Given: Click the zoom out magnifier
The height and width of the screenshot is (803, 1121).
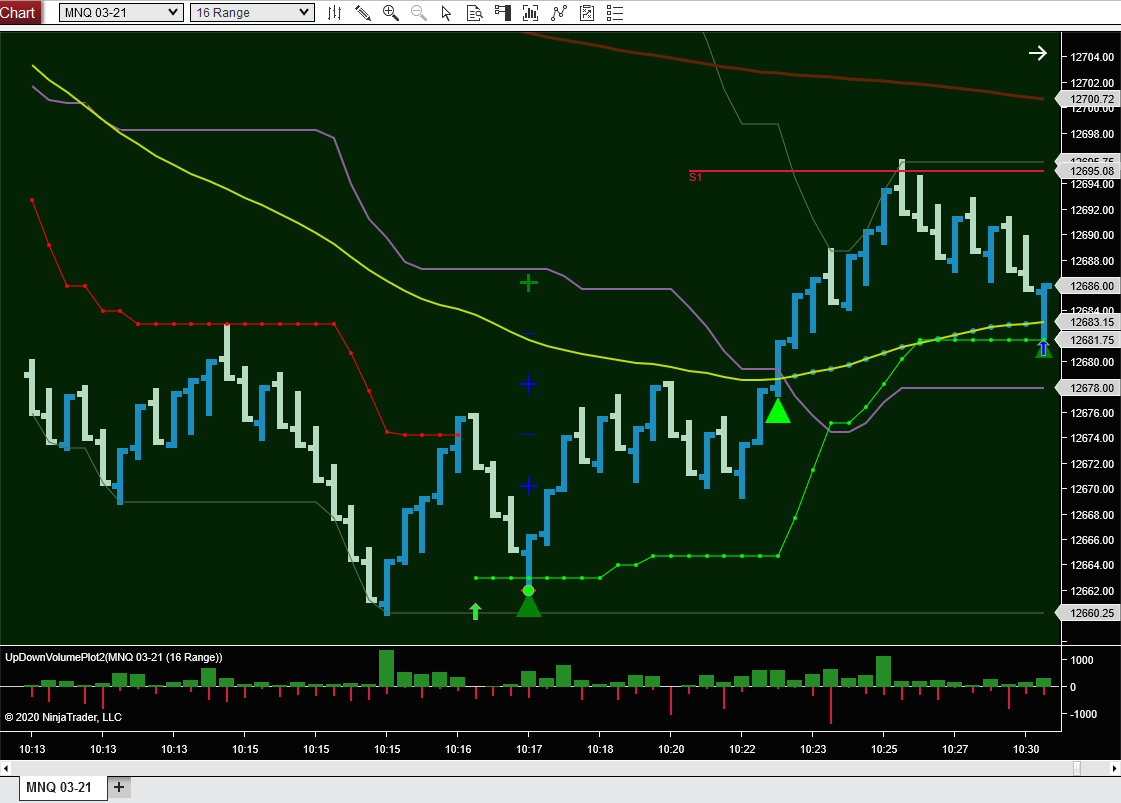Looking at the screenshot, I should (x=419, y=13).
